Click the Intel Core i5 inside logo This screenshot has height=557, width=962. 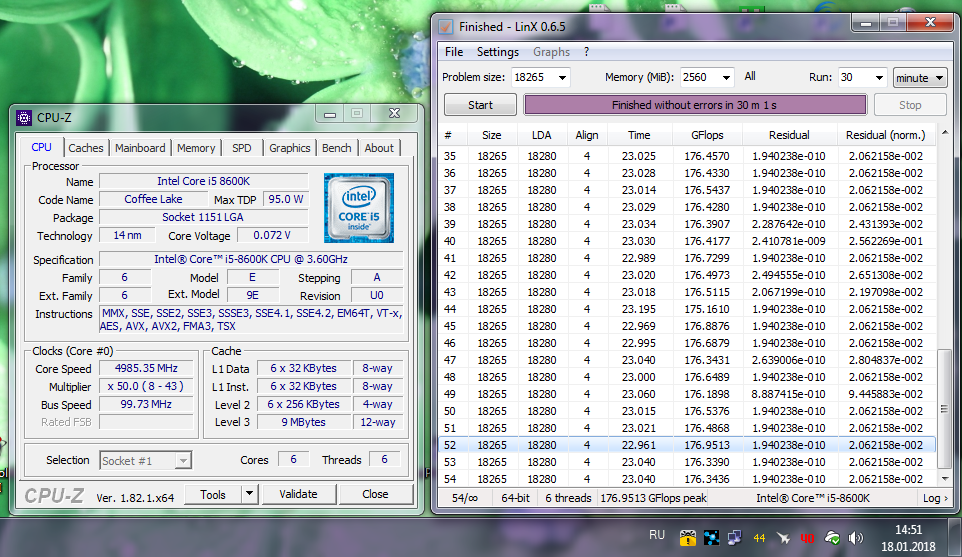coord(359,207)
